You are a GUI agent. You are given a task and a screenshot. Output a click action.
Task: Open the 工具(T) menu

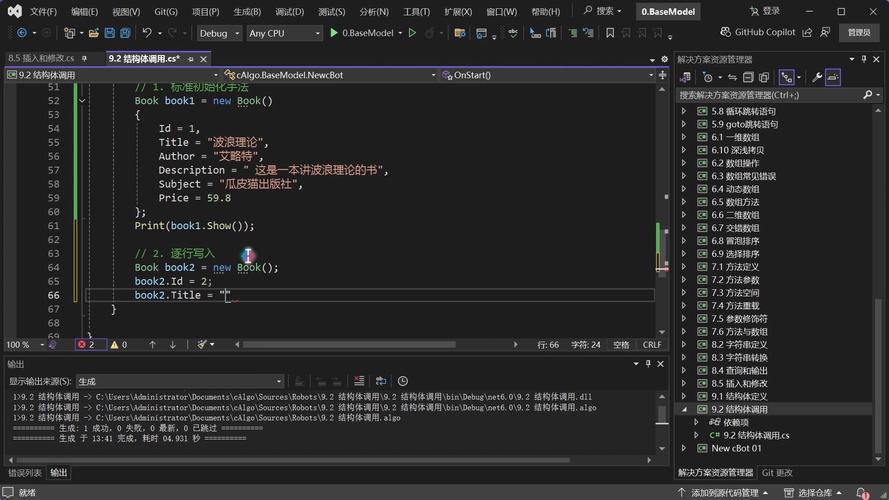click(416, 11)
